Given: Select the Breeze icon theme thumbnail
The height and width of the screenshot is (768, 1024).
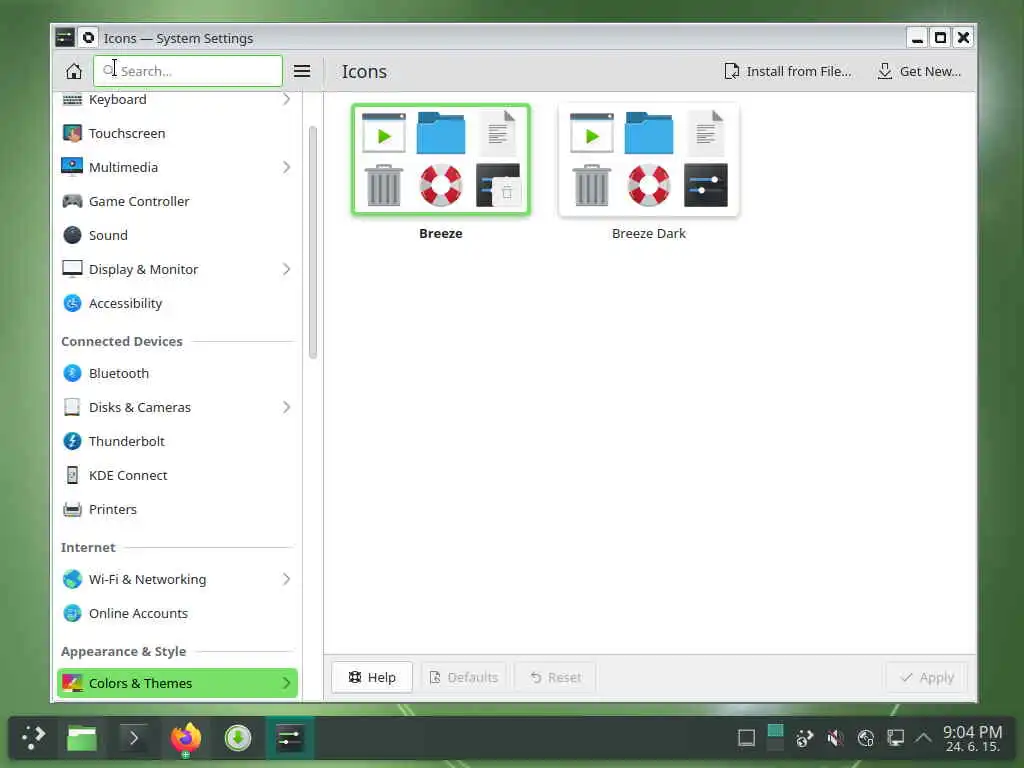Looking at the screenshot, I should [441, 159].
